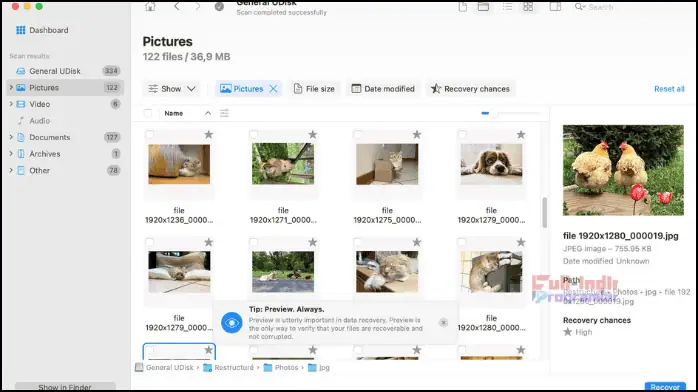Check the sleeping cat photo checkbox
The image size is (698, 392).
(x=357, y=242)
